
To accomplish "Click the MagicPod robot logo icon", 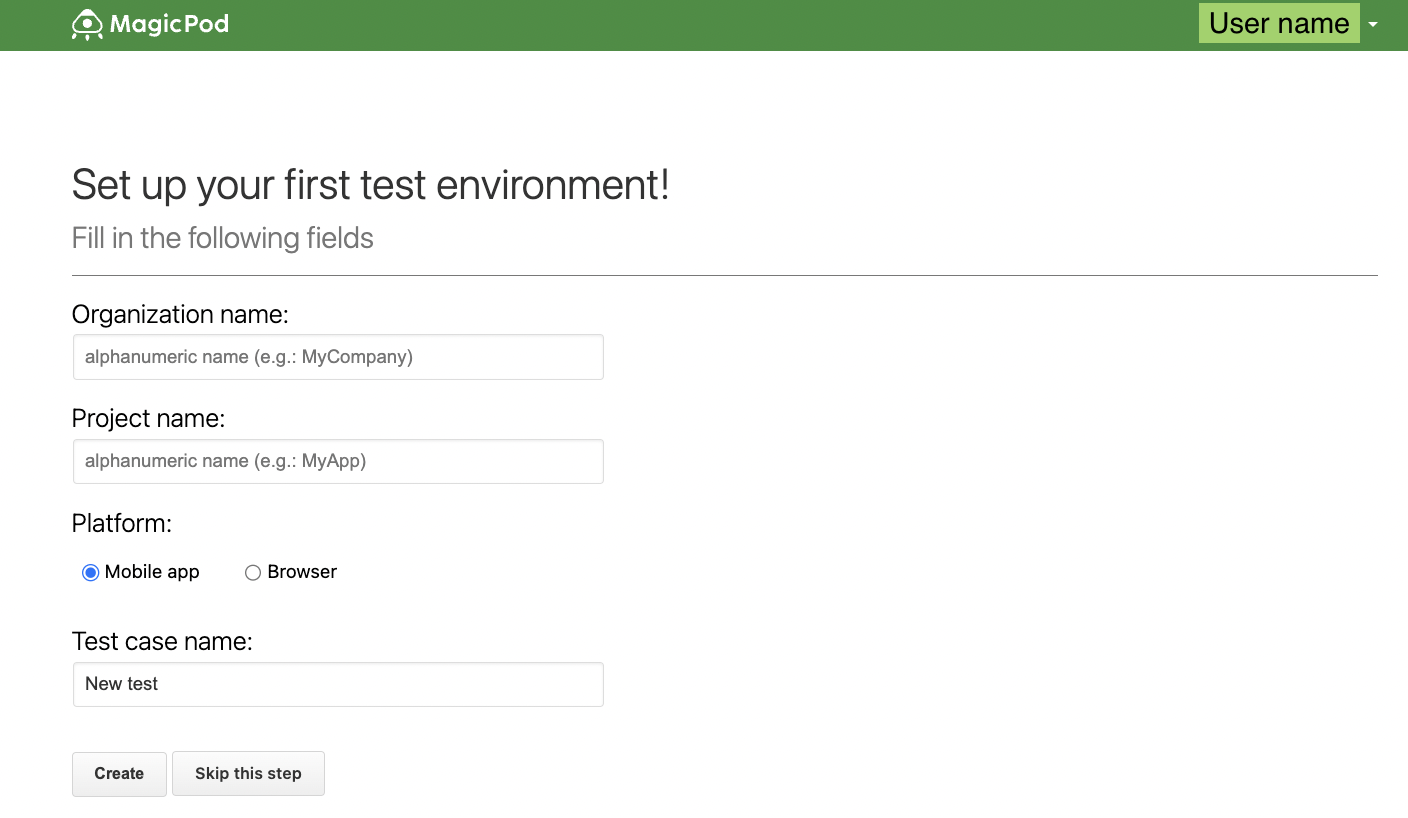I will coord(88,24).
